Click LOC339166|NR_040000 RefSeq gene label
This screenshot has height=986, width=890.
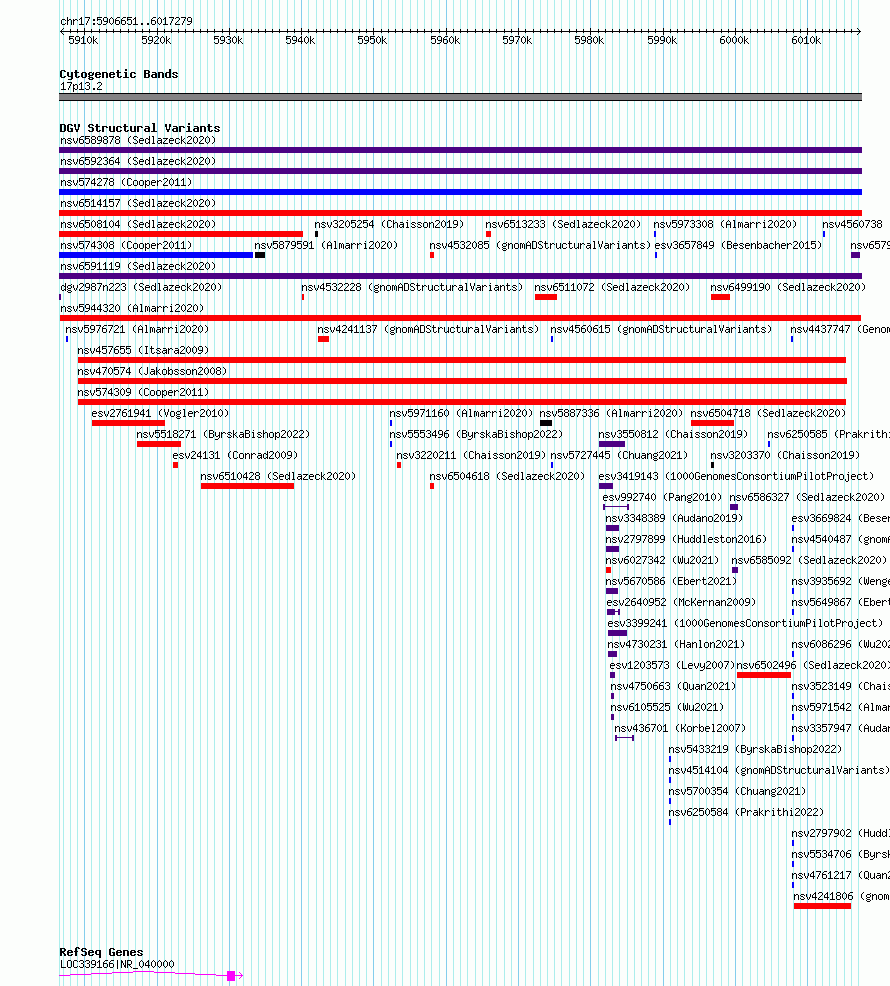click(117, 965)
